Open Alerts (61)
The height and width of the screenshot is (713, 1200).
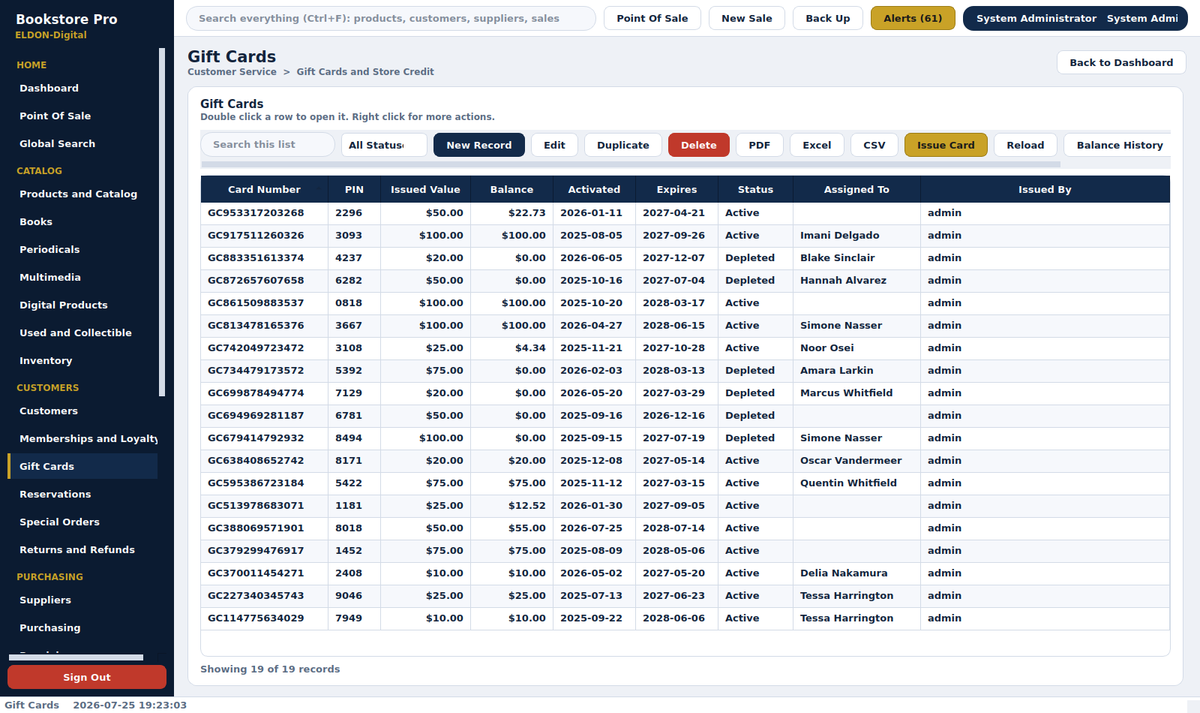(913, 18)
